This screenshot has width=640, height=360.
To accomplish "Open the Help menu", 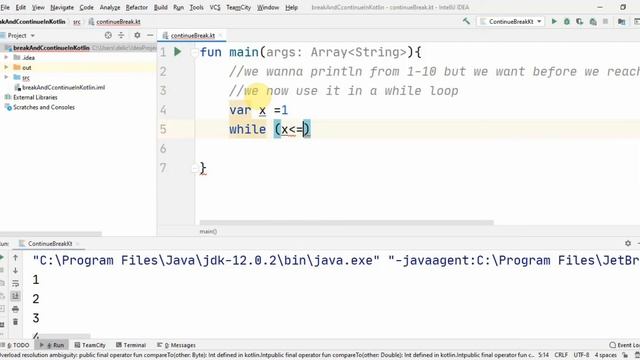I will [291, 7].
